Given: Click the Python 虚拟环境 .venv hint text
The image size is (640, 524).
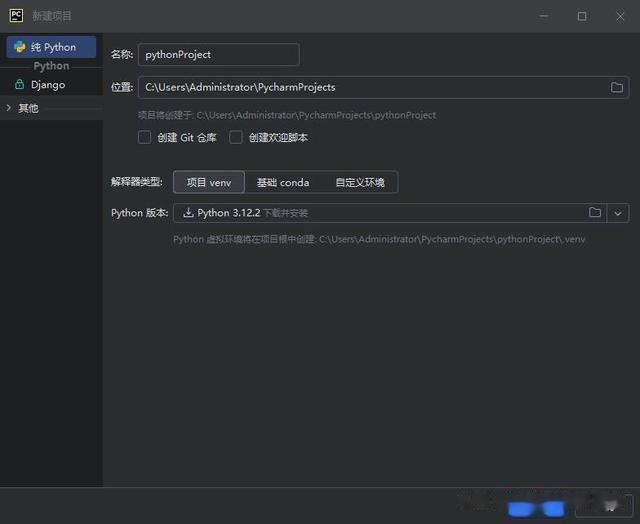Looking at the screenshot, I should [379, 240].
